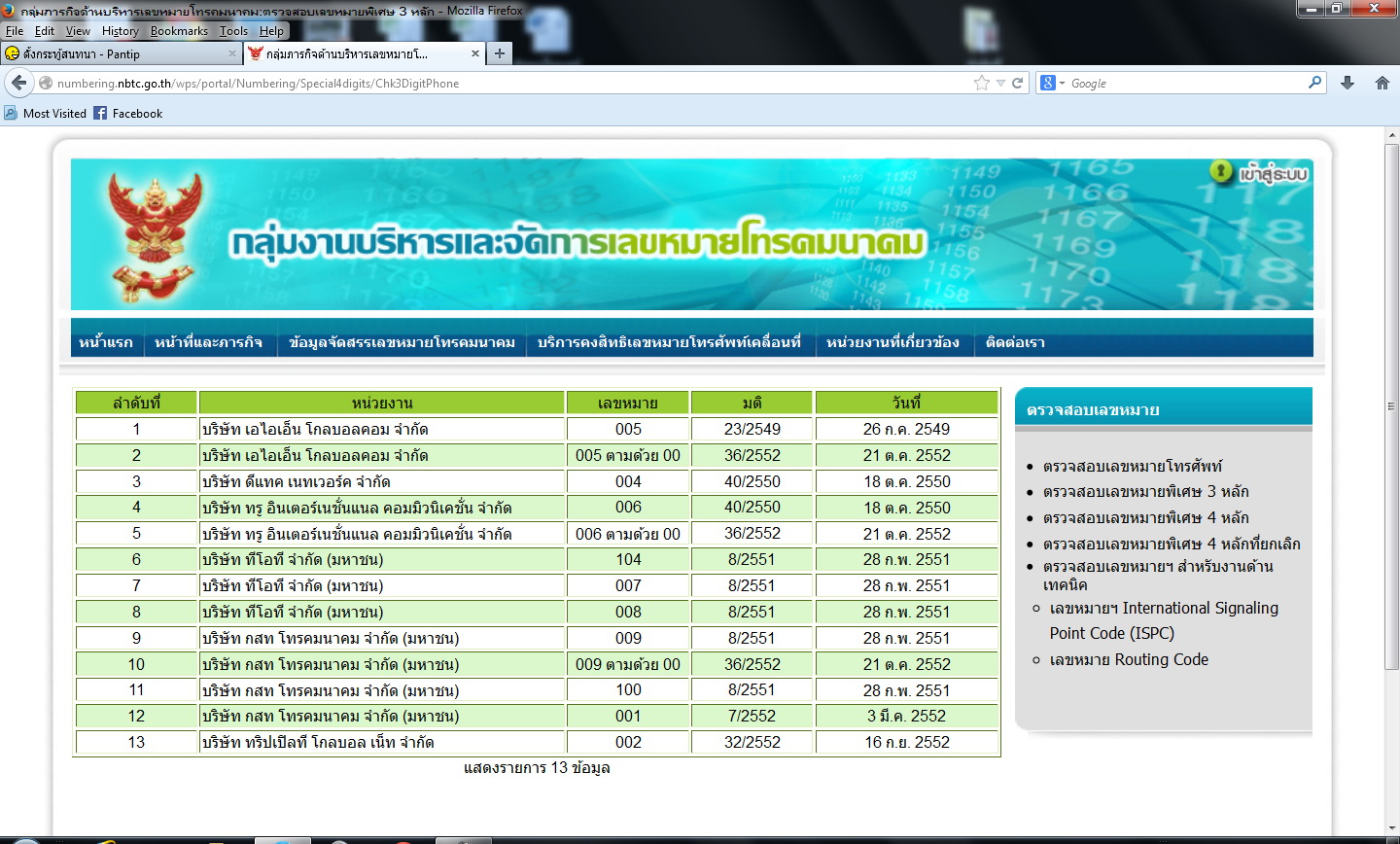
Task: Switch to the Pantip tab
Action: (x=122, y=53)
